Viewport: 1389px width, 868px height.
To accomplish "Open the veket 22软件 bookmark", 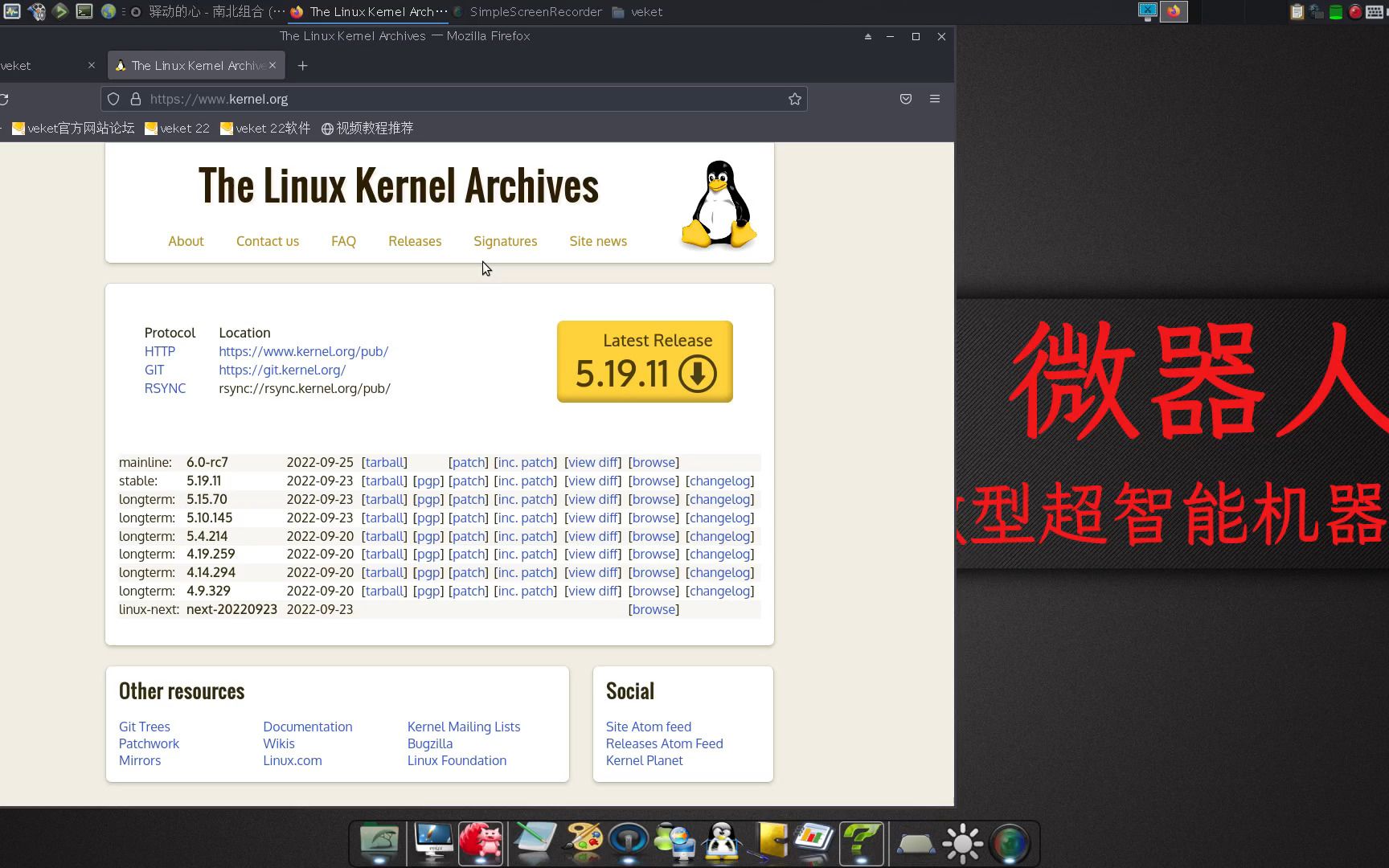I will click(x=265, y=128).
